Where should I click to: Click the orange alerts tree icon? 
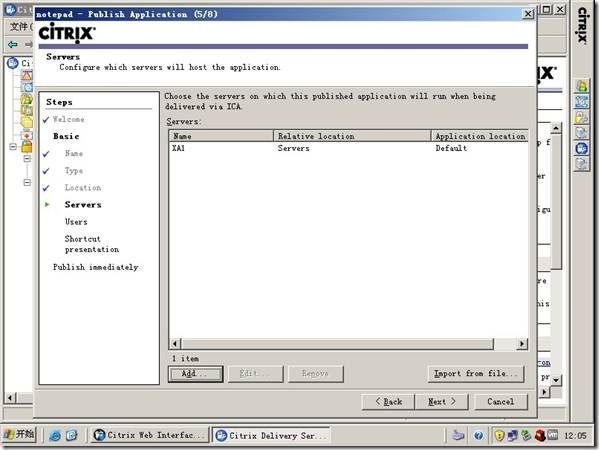pos(27,75)
